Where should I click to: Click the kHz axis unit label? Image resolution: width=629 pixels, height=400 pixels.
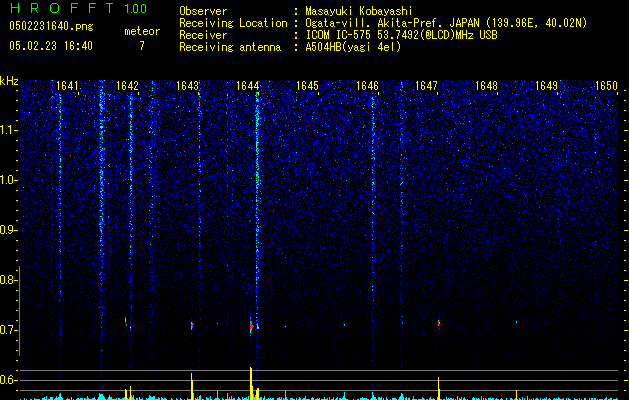(x=9, y=81)
